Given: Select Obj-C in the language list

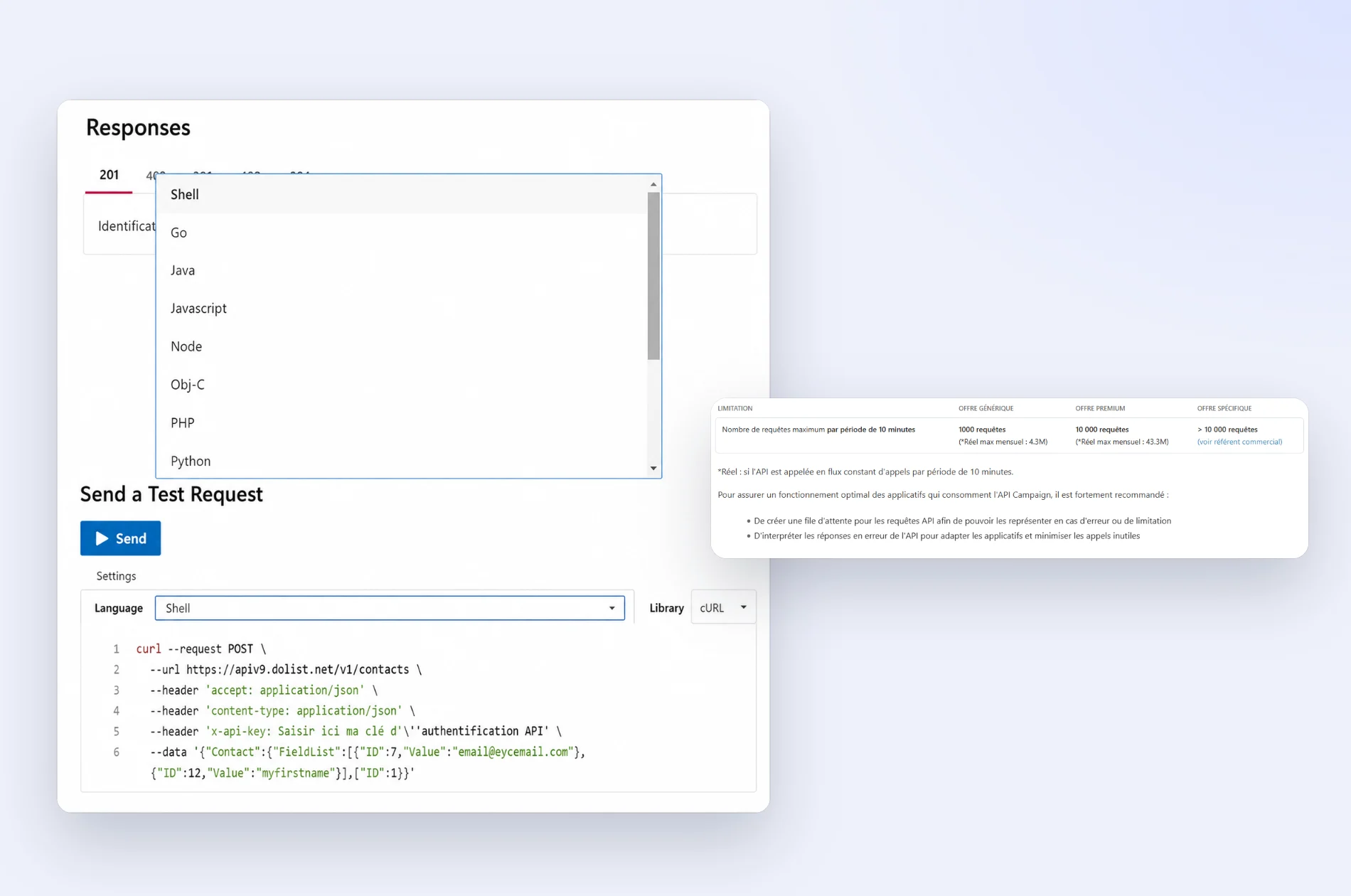Looking at the screenshot, I should tap(402, 385).
